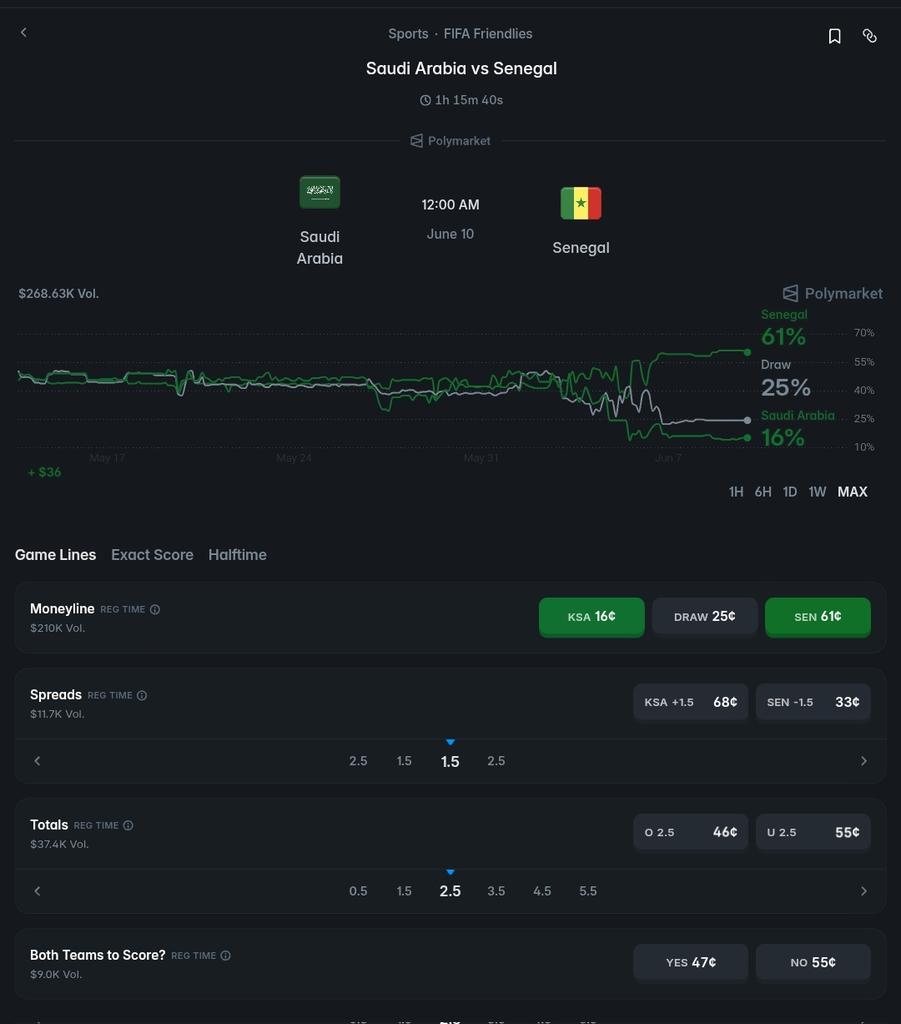This screenshot has width=901, height=1024.
Task: Buy SEN at 61¢ moneyline
Action: point(817,616)
